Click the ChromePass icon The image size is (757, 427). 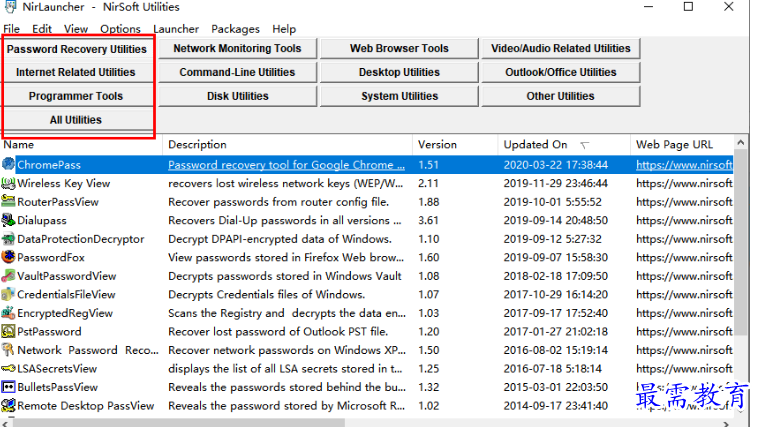coord(8,164)
